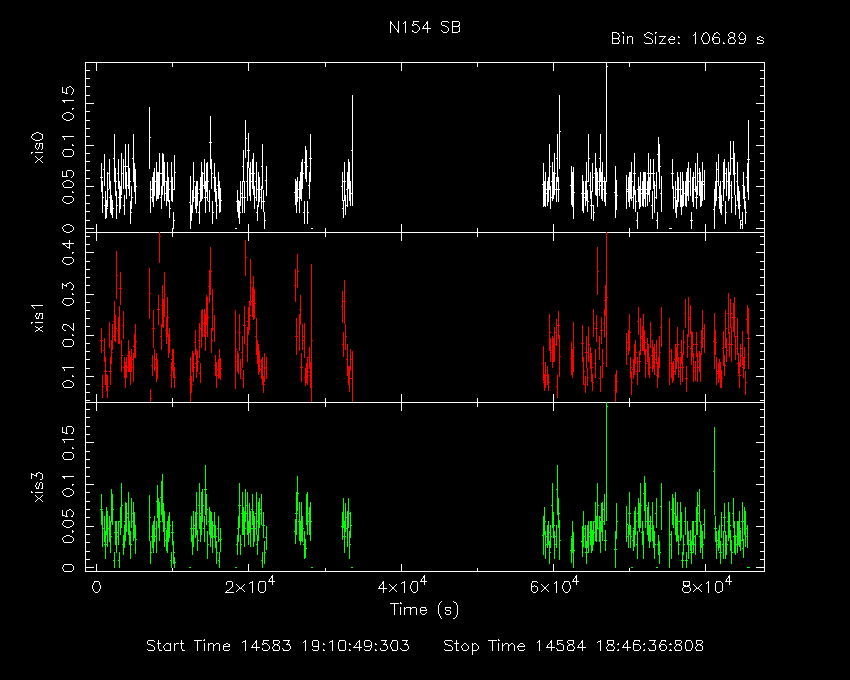The width and height of the screenshot is (850, 680).
Task: Click the 0.4 tick label on the xis1 axis
Action: [x=68, y=253]
